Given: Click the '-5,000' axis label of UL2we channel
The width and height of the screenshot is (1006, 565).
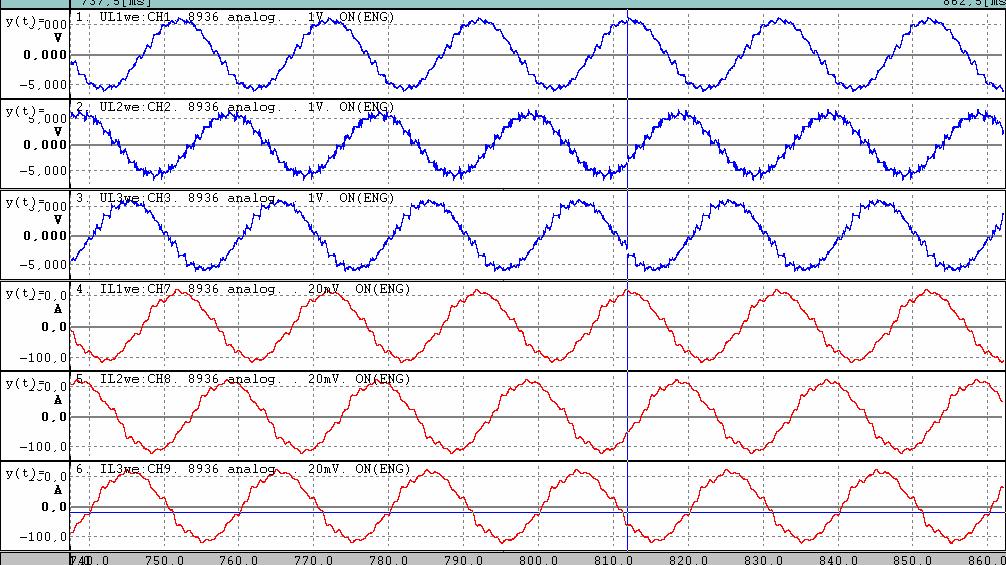Looking at the screenshot, I should [x=43, y=171].
